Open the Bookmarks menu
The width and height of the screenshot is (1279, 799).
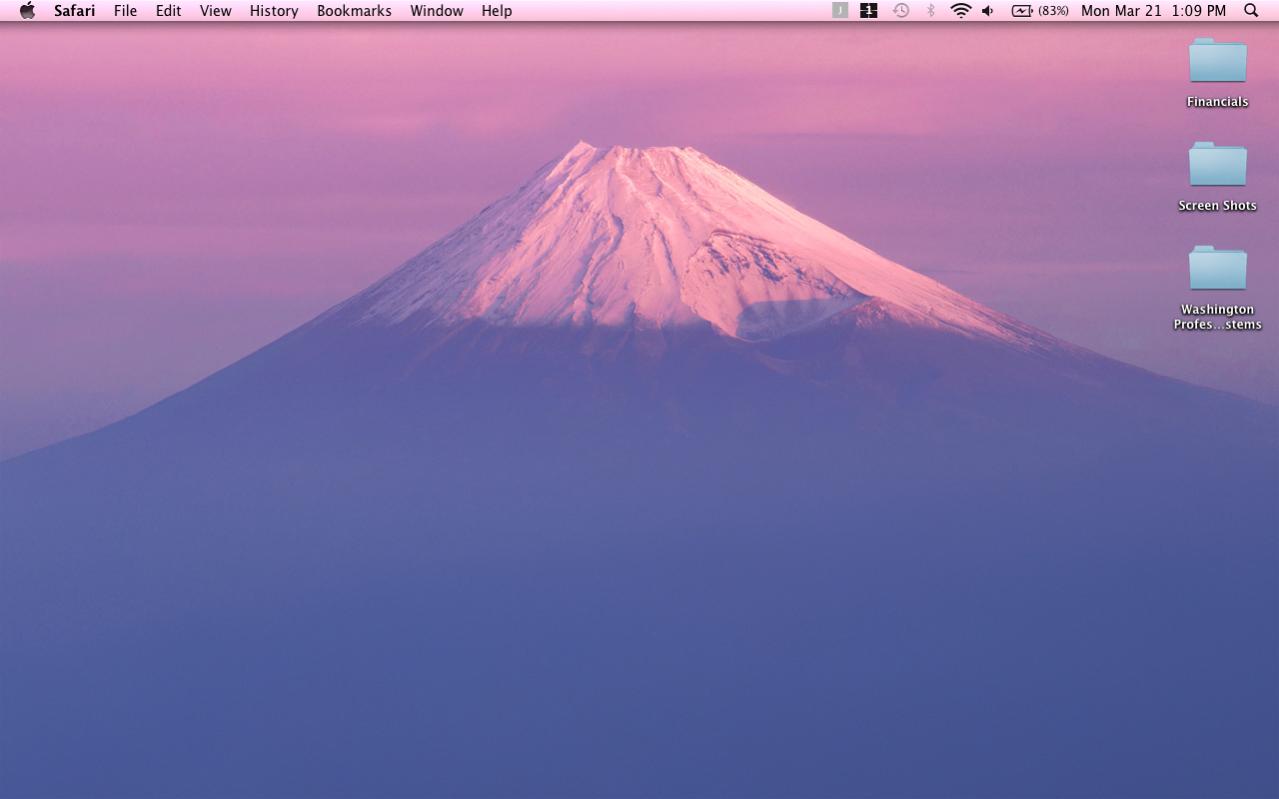pyautogui.click(x=354, y=11)
